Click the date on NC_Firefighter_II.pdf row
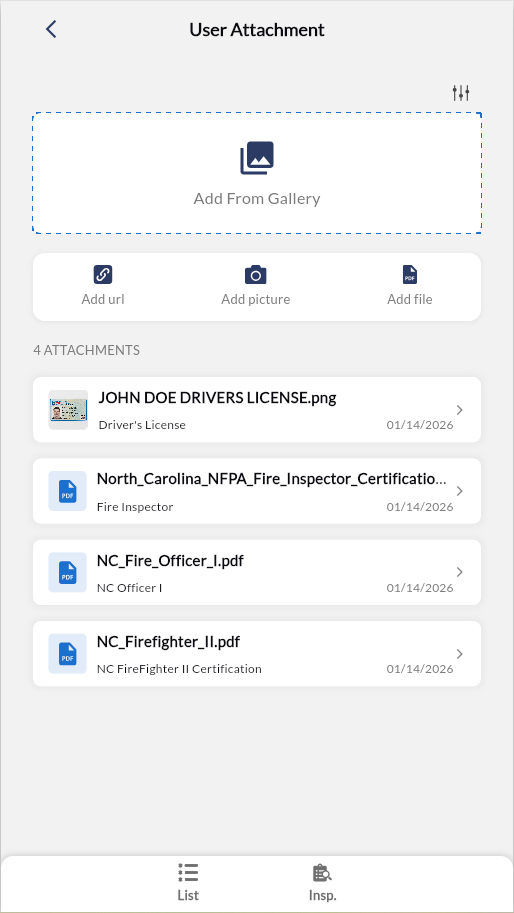The width and height of the screenshot is (514, 913). pyautogui.click(x=420, y=668)
